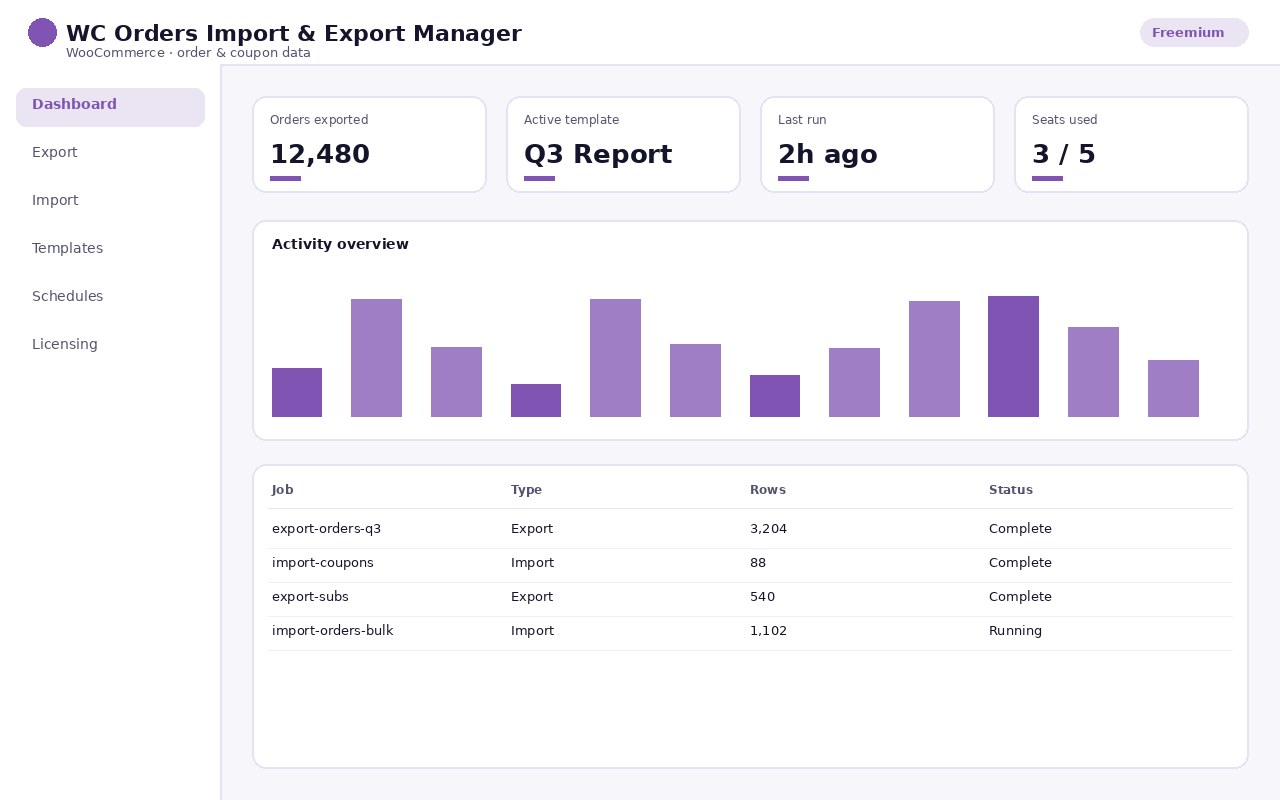Screen dimensions: 1280x800
Task: Select the 2h ago value
Action: coord(828,155)
